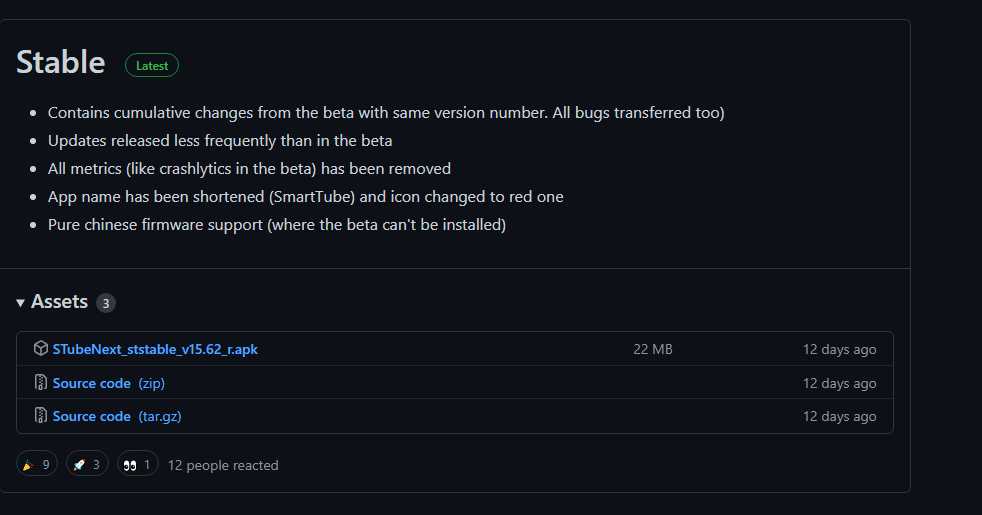Click the 'Pure chinese firmware support' bullet text
The width and height of the screenshot is (982, 515).
coord(276,225)
